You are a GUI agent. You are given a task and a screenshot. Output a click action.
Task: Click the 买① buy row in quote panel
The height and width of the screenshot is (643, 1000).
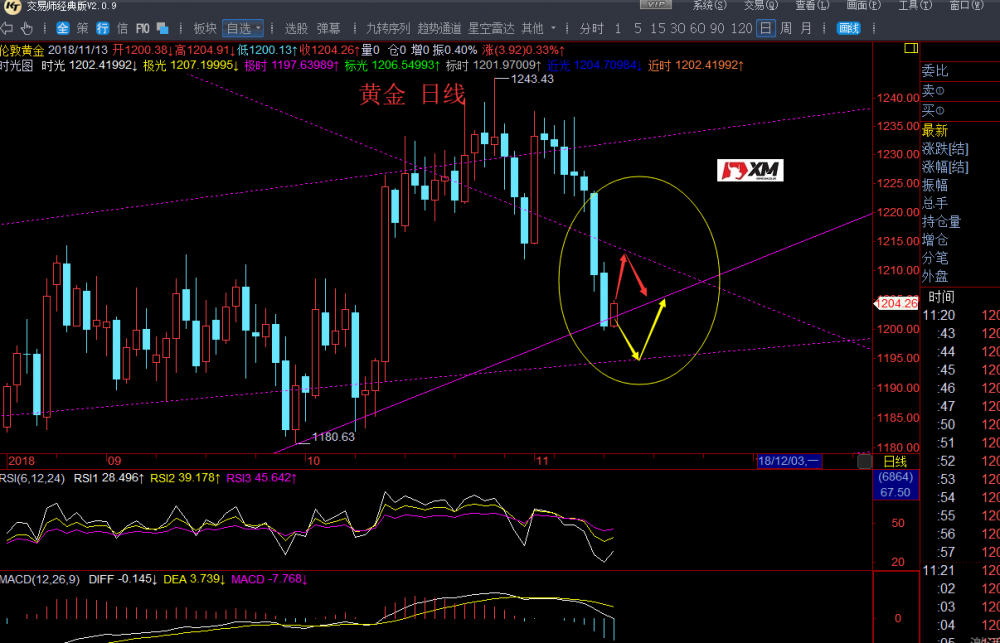(932, 110)
